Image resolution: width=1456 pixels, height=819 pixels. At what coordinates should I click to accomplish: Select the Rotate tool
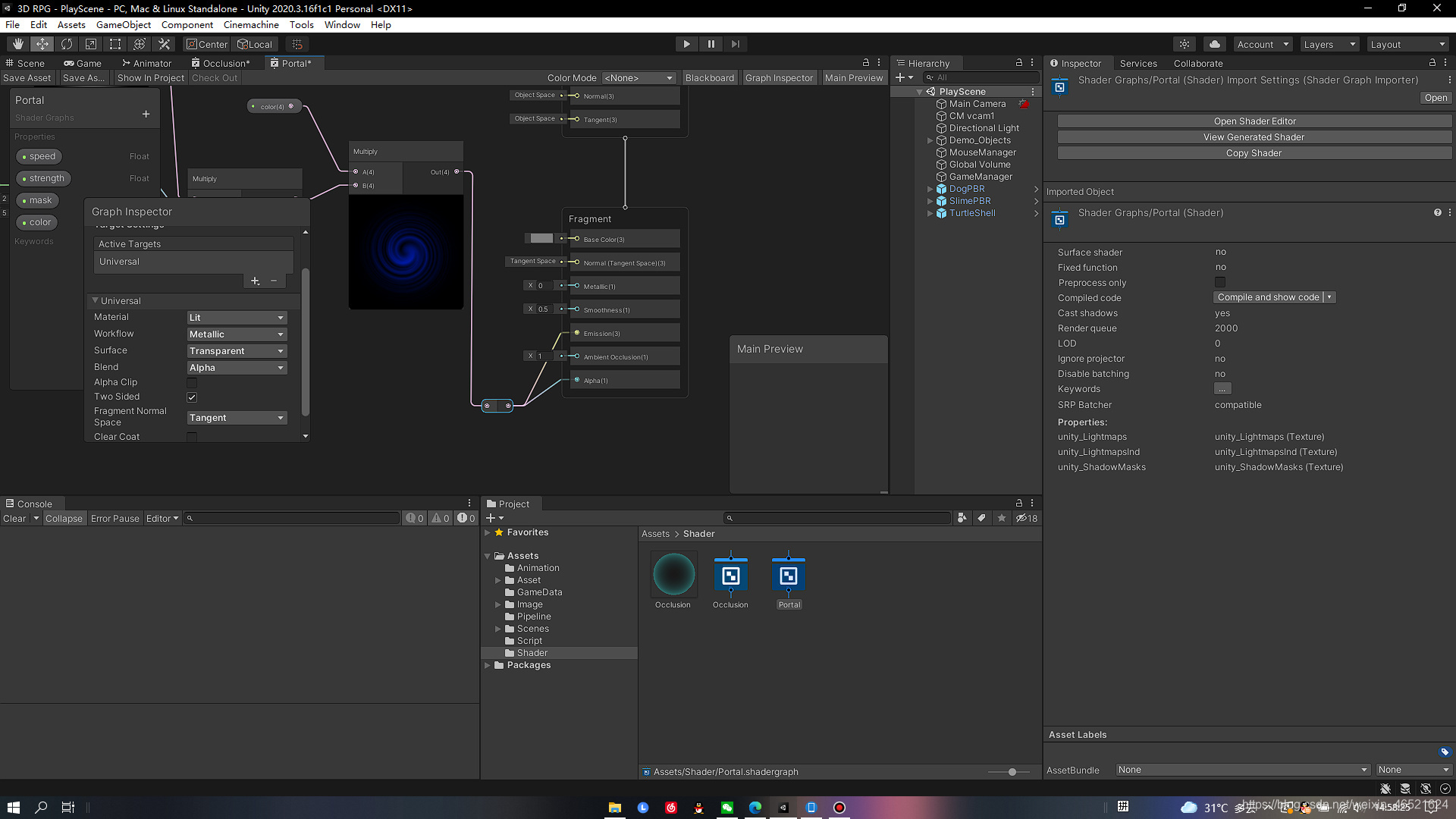pyautogui.click(x=67, y=44)
